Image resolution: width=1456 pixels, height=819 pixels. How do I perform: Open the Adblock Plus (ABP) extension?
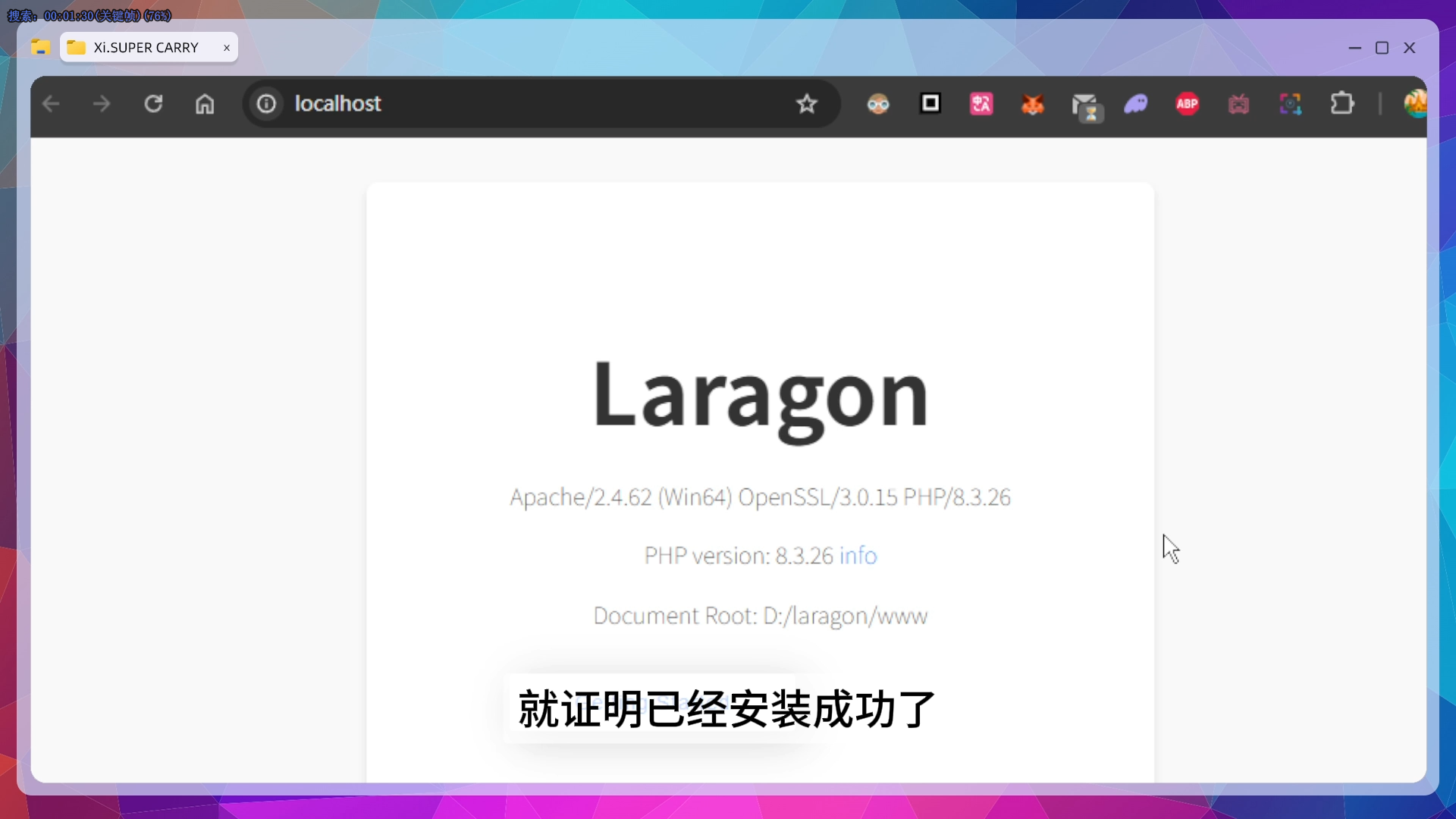(x=1187, y=104)
